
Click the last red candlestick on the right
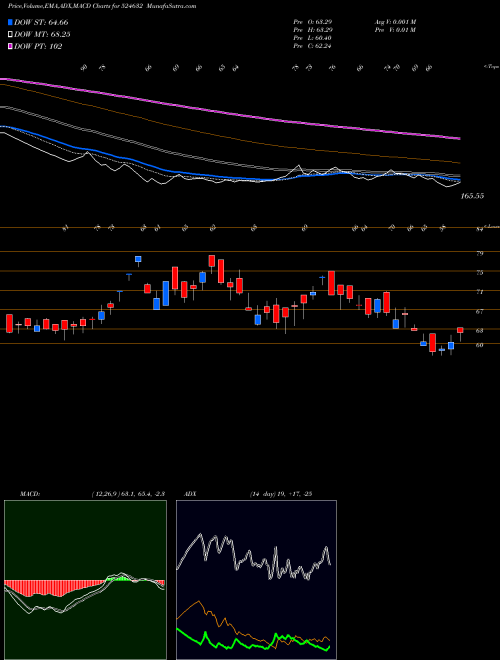pyautogui.click(x=460, y=330)
